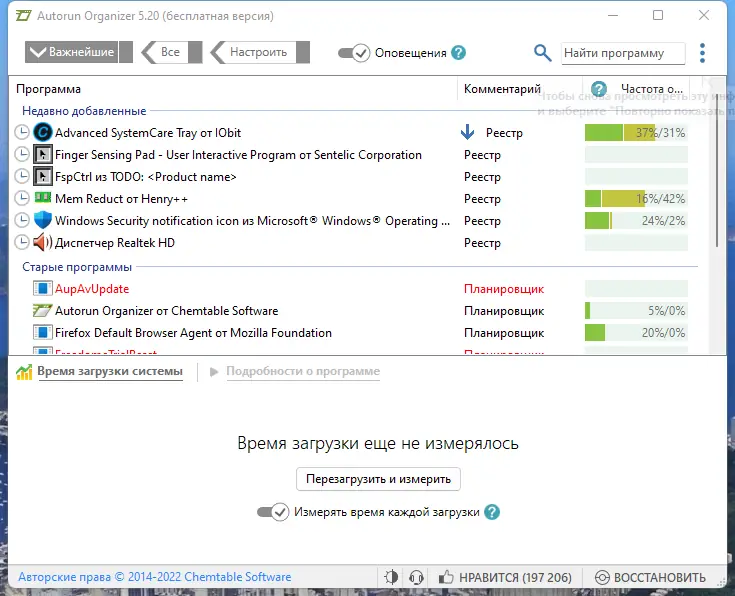Click the Autorun Organizer title bar logo

pyautogui.click(x=23, y=15)
